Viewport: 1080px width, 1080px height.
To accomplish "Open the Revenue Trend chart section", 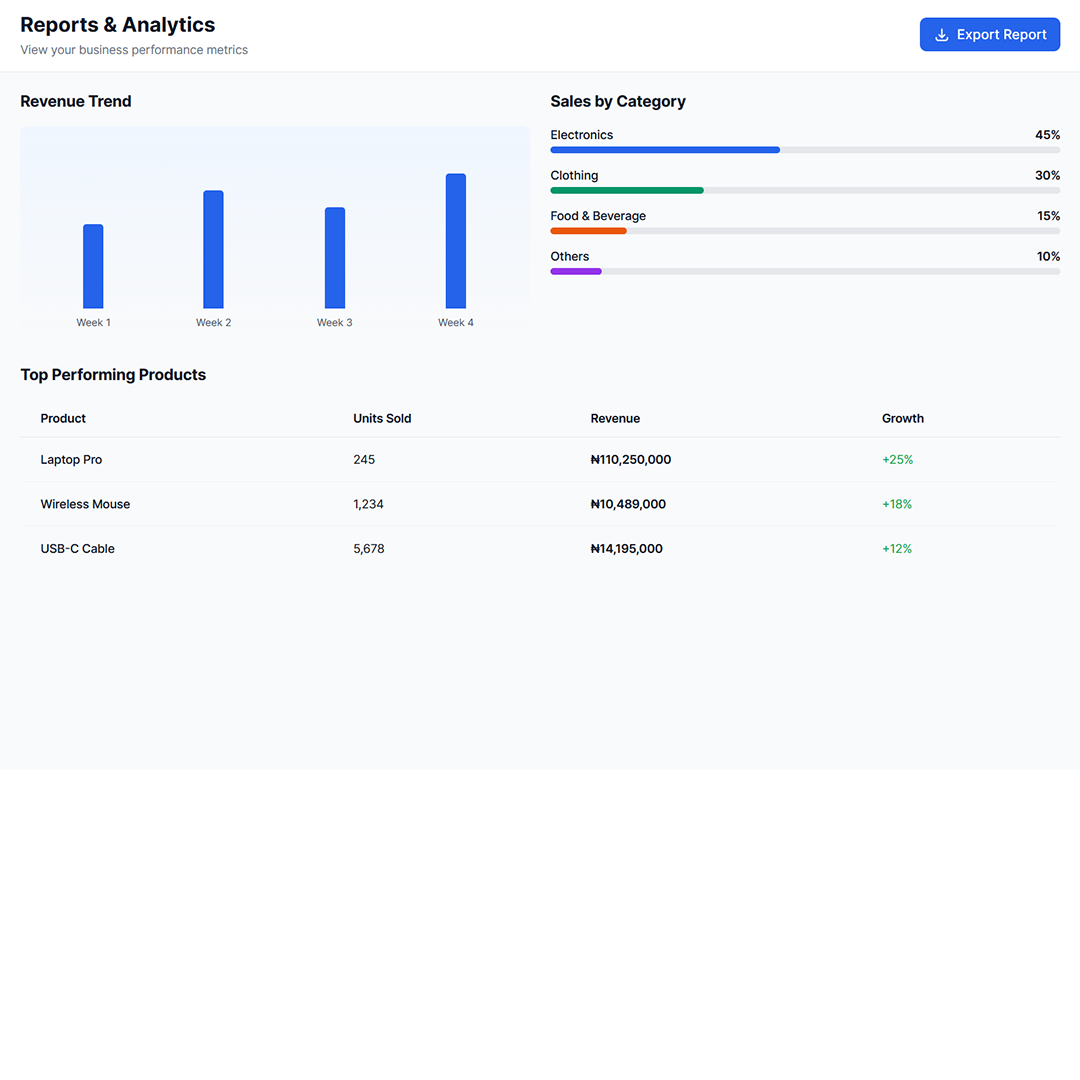I will click(76, 101).
